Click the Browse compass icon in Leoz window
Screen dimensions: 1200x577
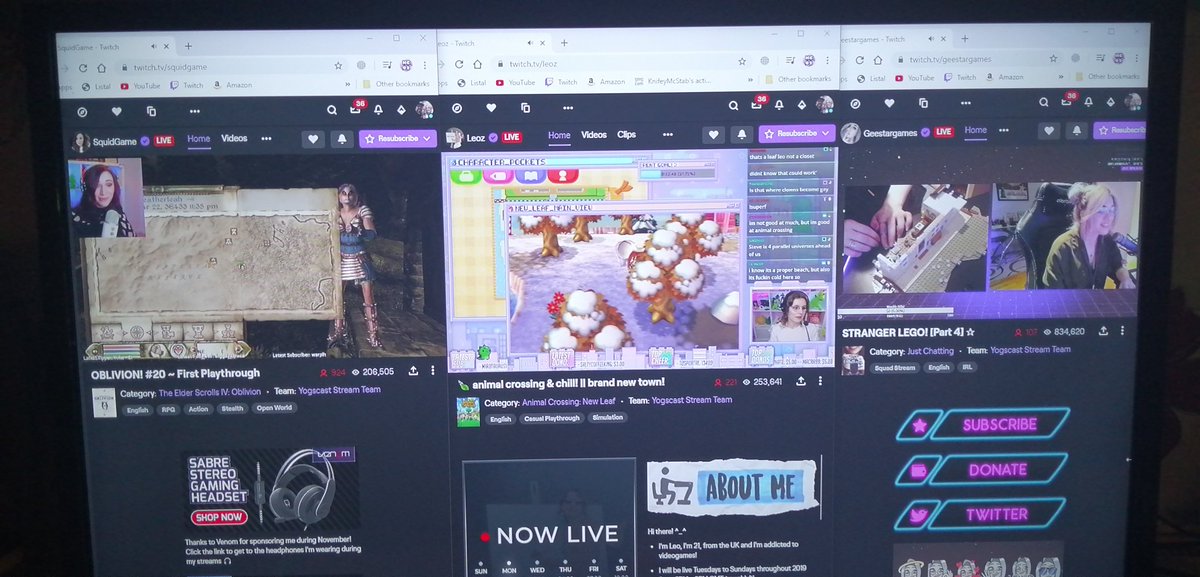(457, 107)
